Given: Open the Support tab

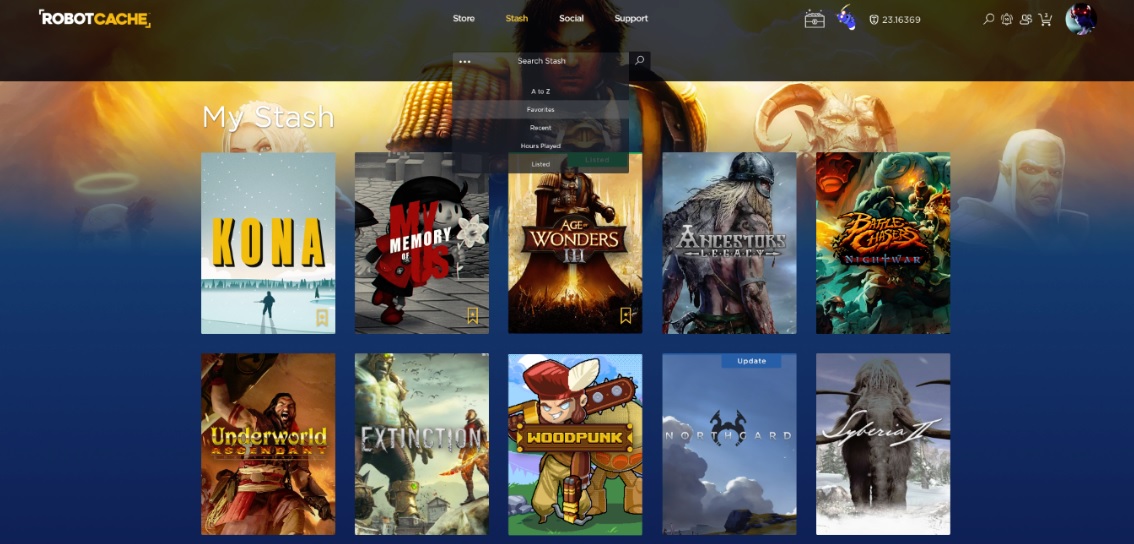Looking at the screenshot, I should click(631, 19).
